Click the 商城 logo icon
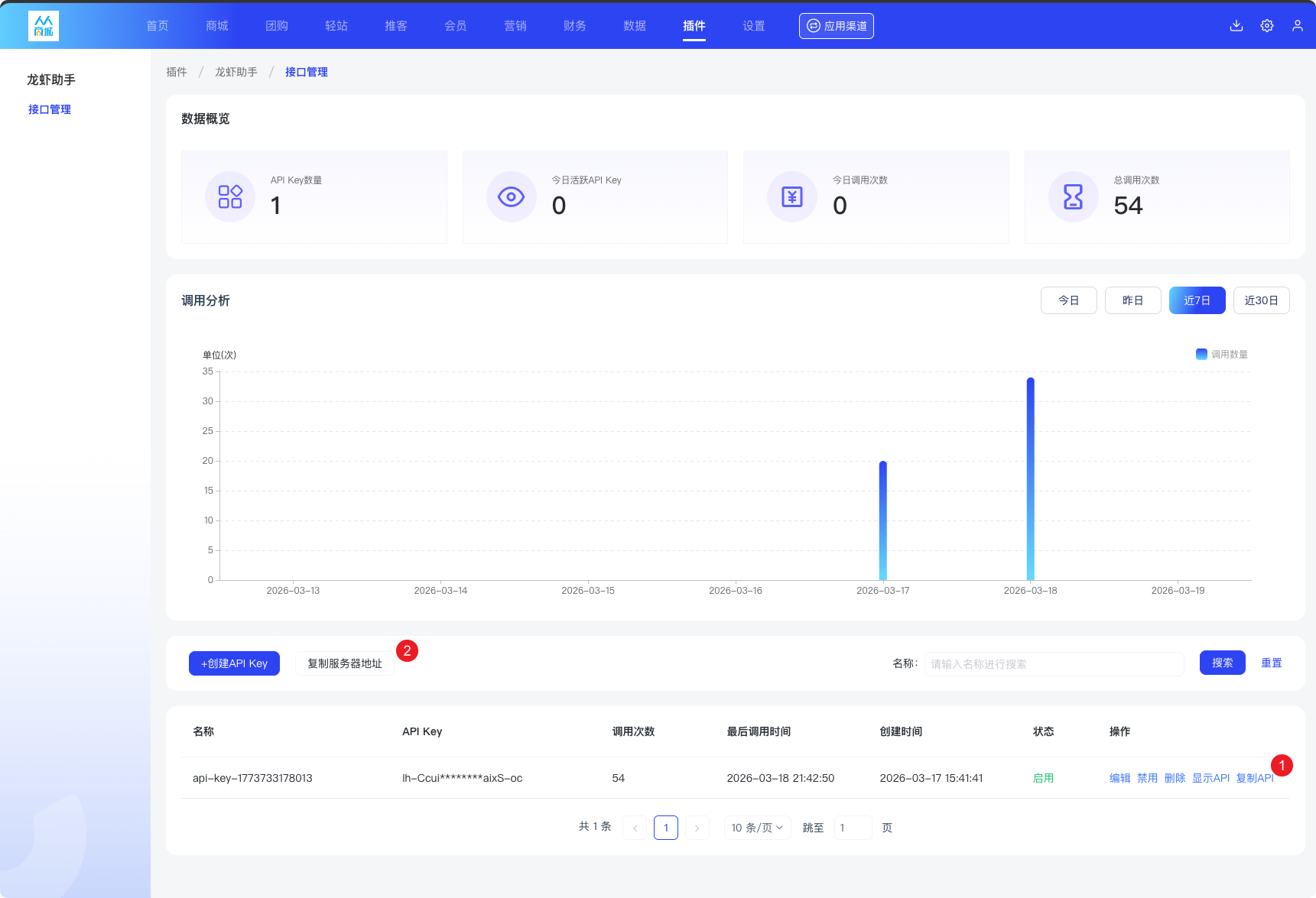The height and width of the screenshot is (898, 1316). coord(44,26)
